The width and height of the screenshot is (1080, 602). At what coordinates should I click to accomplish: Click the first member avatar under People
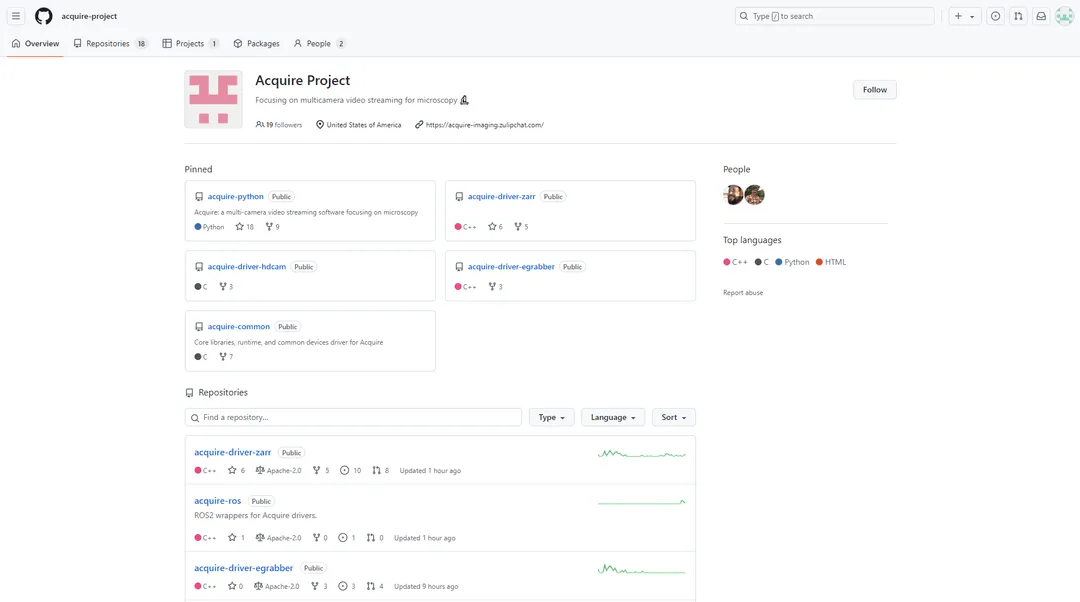(733, 195)
